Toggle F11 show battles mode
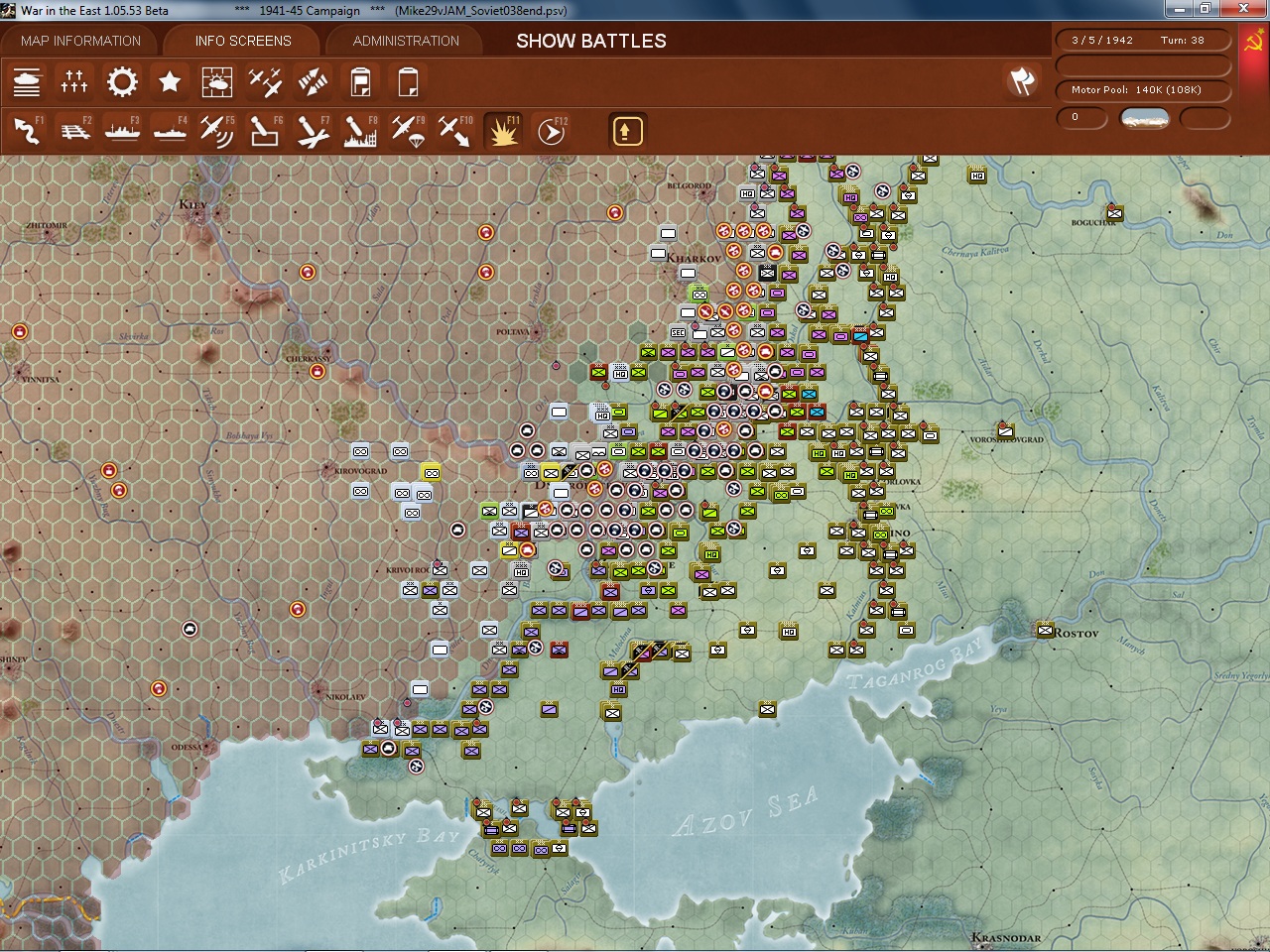Screen dimensions: 1270x952 pyautogui.click(x=503, y=131)
